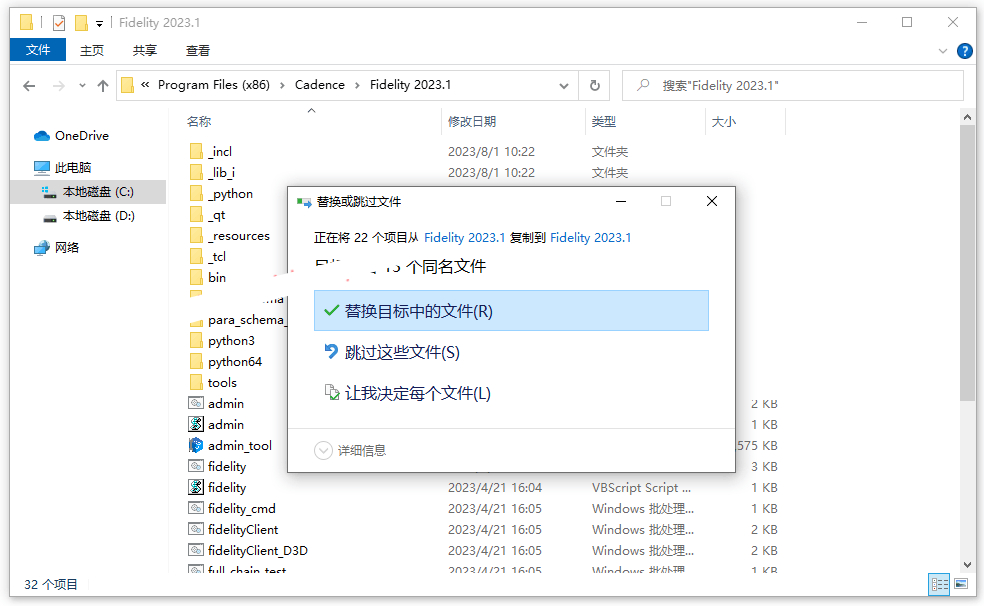
Task: Click the python3 folder icon
Action: tap(196, 341)
